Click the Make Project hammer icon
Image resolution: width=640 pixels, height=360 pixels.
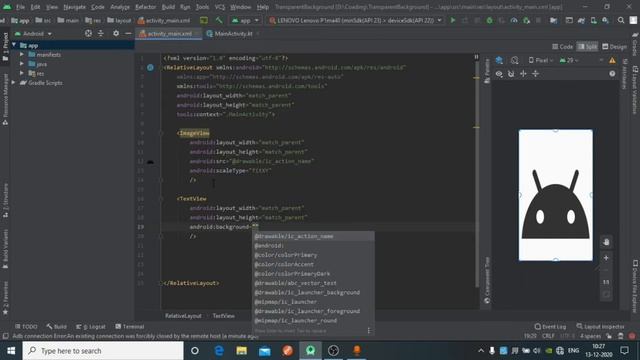point(219,20)
